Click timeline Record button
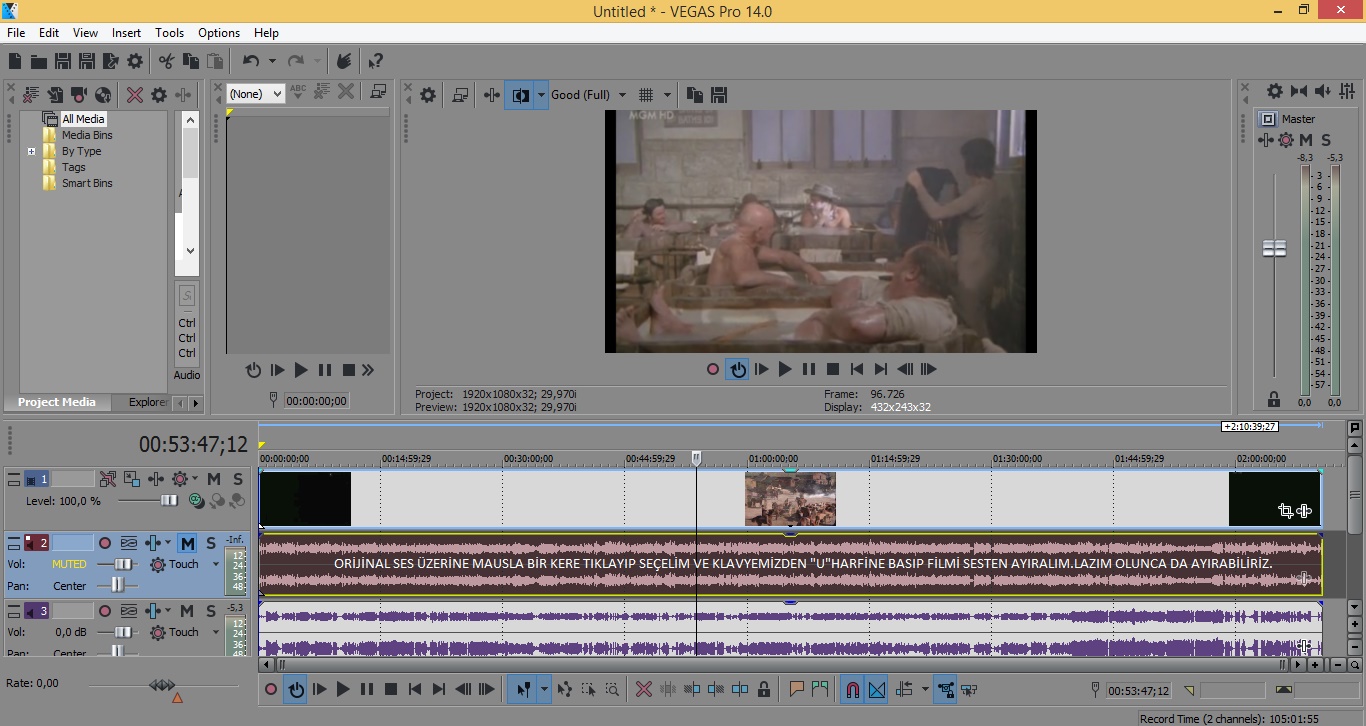This screenshot has height=726, width=1366. click(x=271, y=689)
